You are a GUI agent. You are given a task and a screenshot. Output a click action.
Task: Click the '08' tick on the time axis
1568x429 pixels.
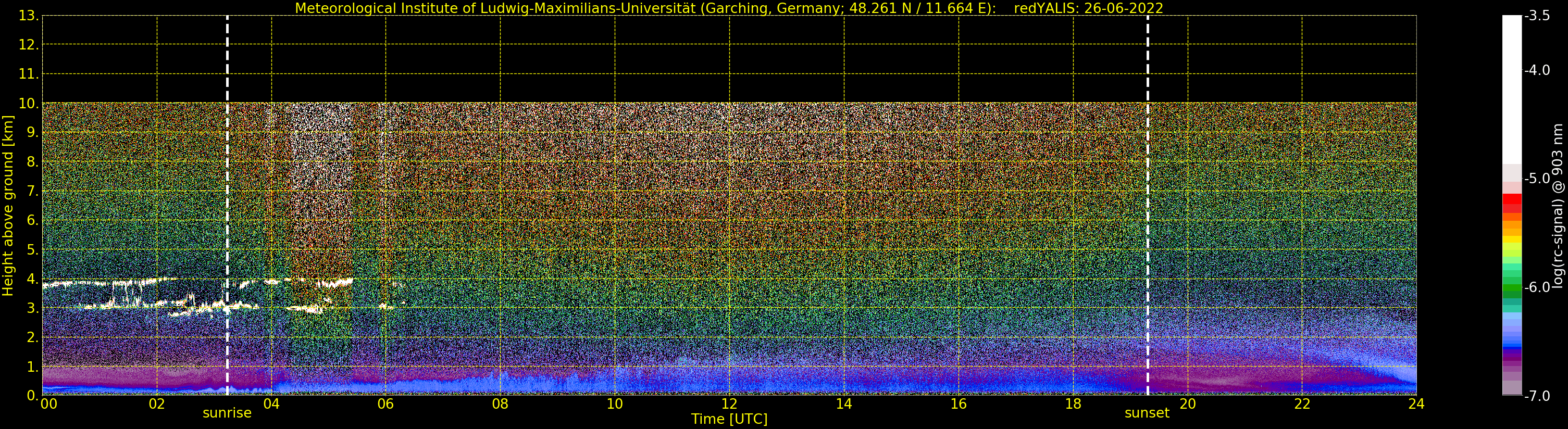click(x=500, y=404)
